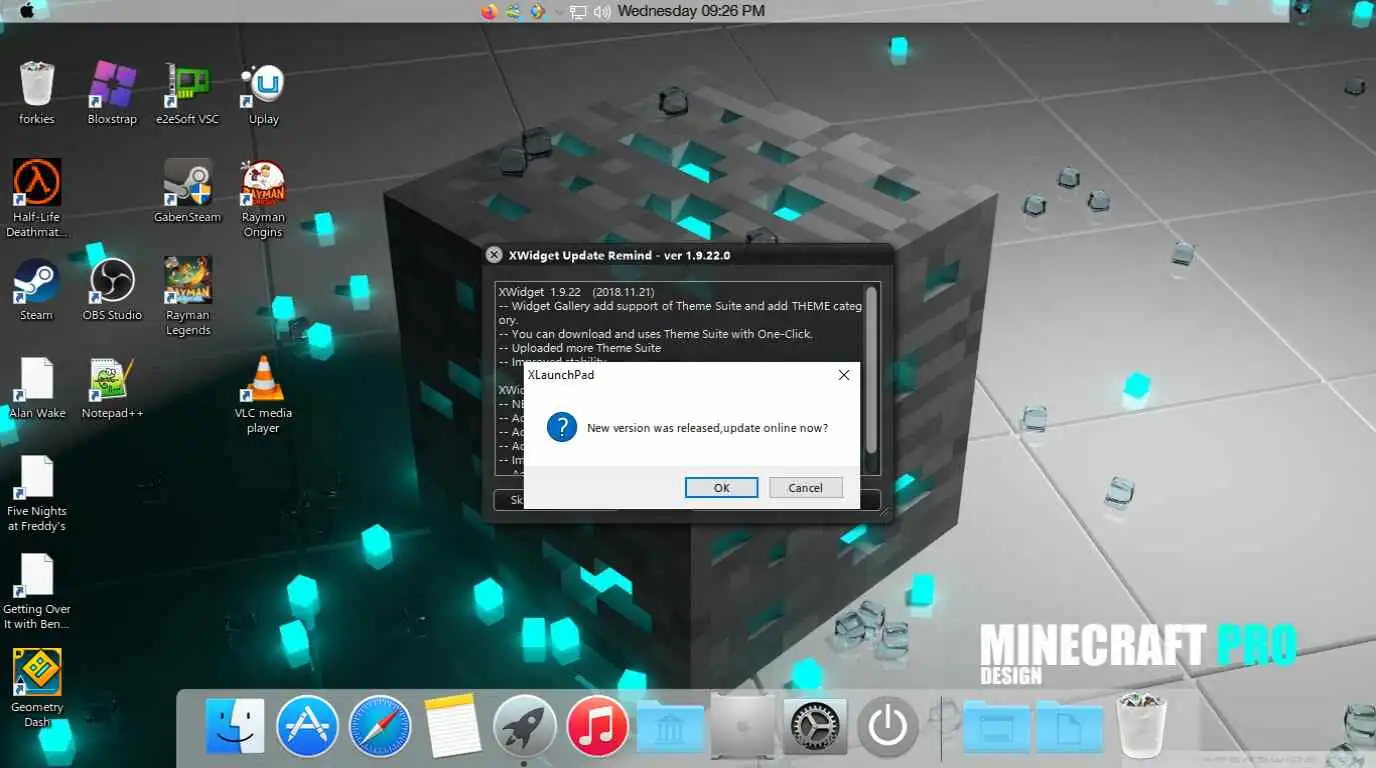
Task: Open the documents folder in the dock
Action: coord(1069,726)
